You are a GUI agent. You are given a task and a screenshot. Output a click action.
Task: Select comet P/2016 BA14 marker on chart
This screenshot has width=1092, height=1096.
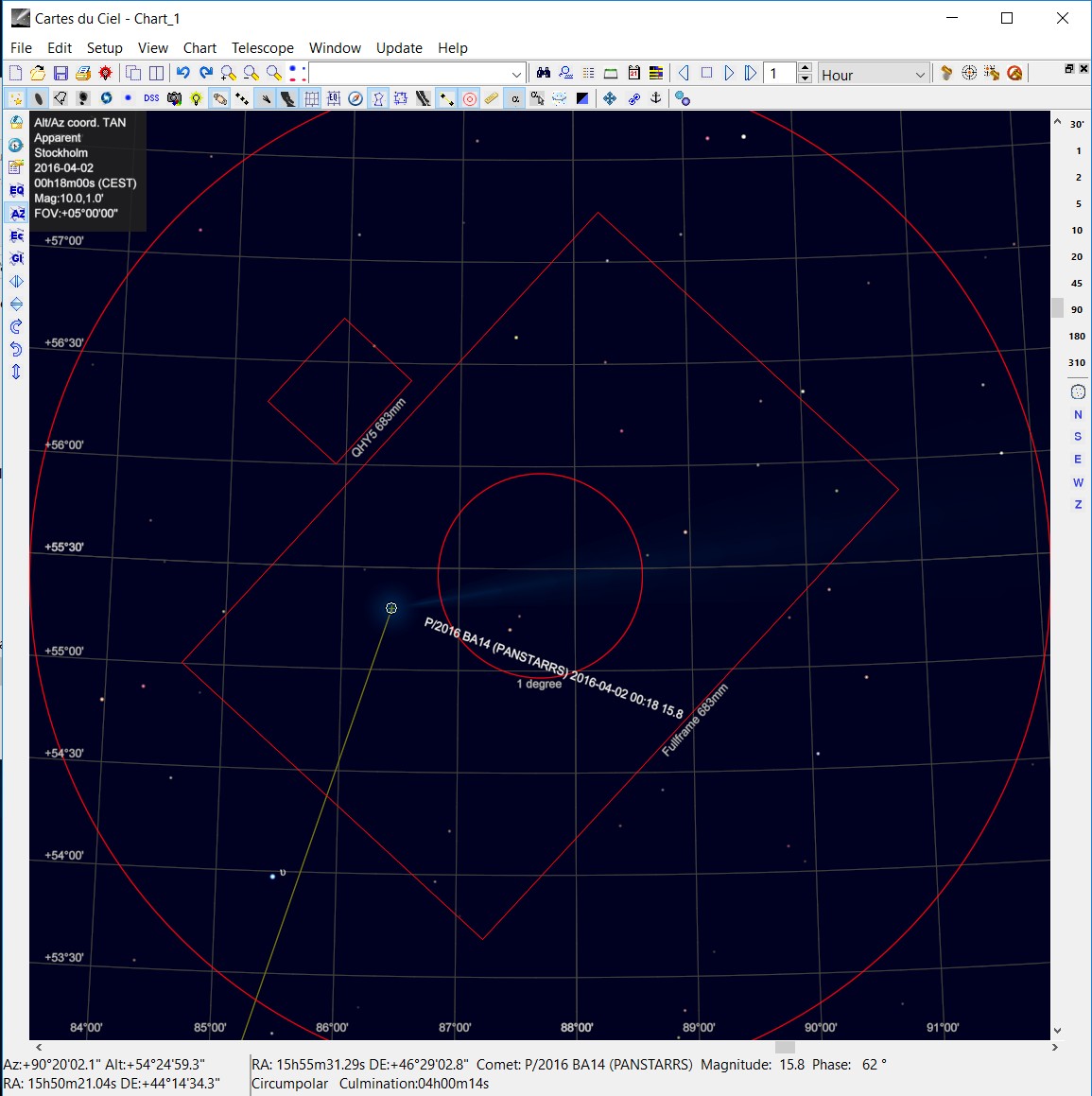[x=391, y=608]
